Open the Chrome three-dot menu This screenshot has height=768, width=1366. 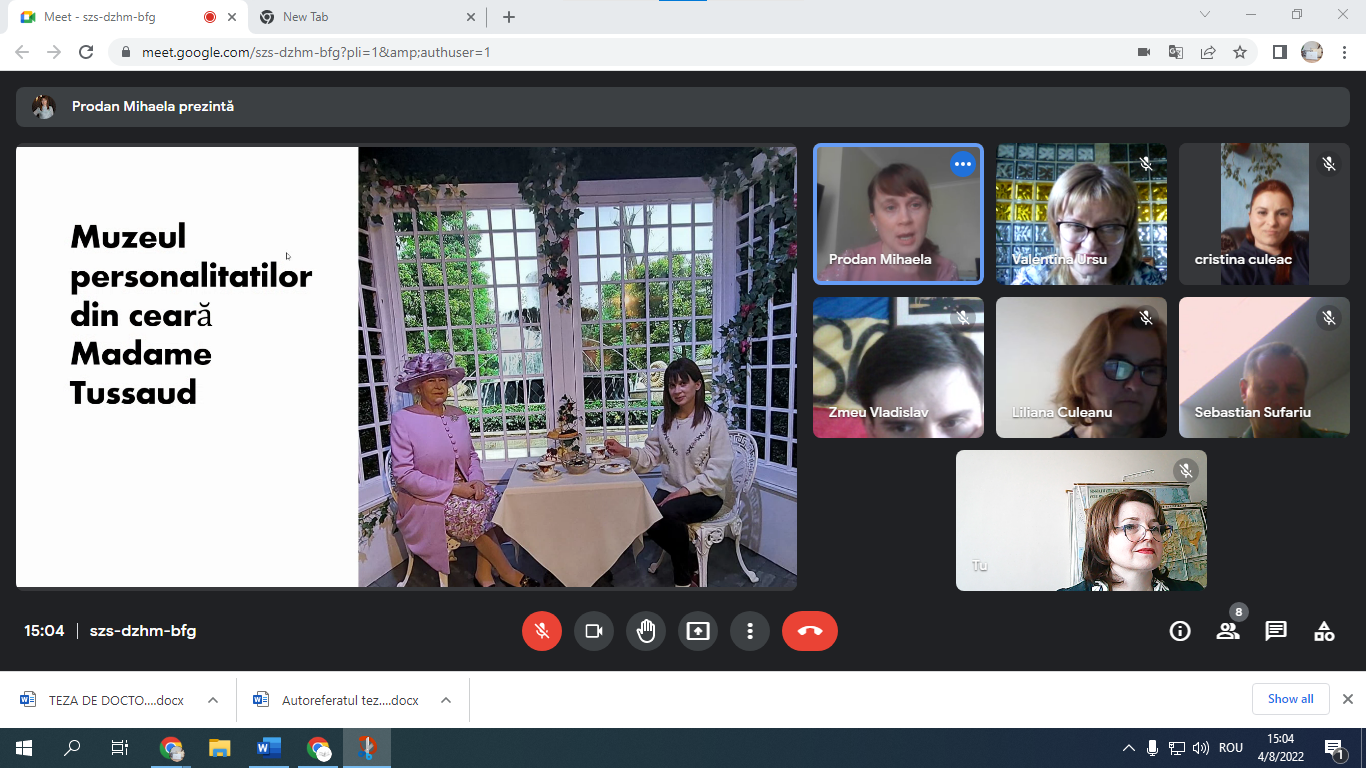1343,52
